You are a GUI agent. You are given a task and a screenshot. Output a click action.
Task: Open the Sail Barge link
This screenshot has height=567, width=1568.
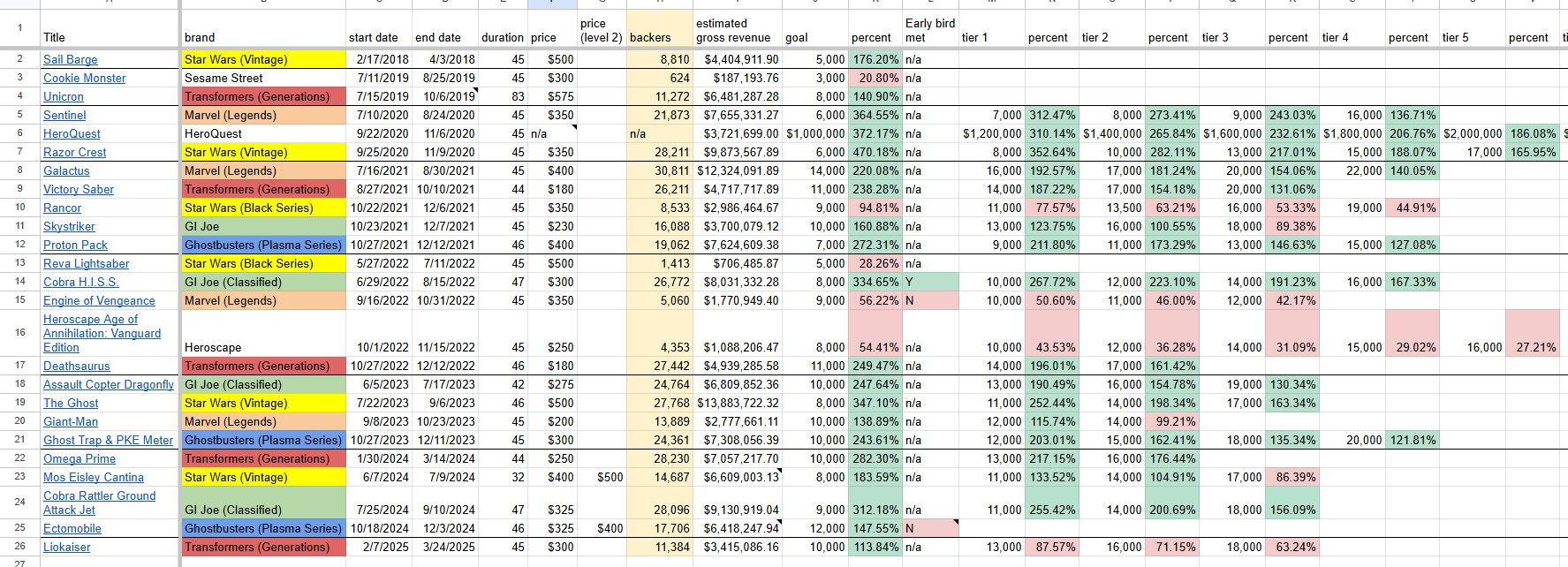(71, 59)
